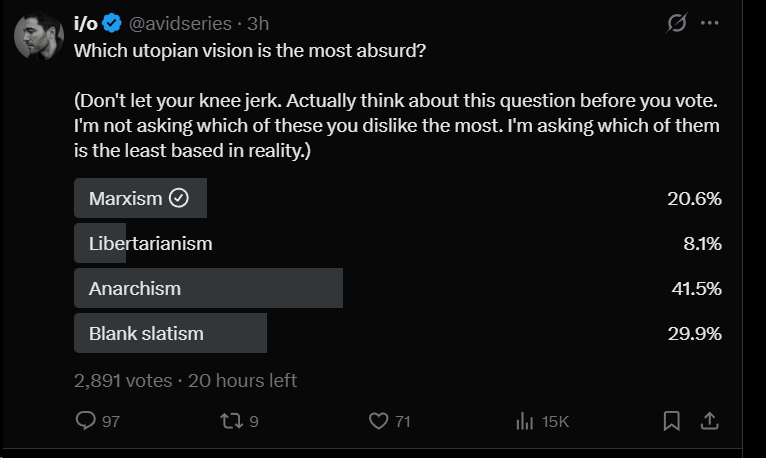Click the 2,891 votes count text
The width and height of the screenshot is (766, 458).
point(122,380)
